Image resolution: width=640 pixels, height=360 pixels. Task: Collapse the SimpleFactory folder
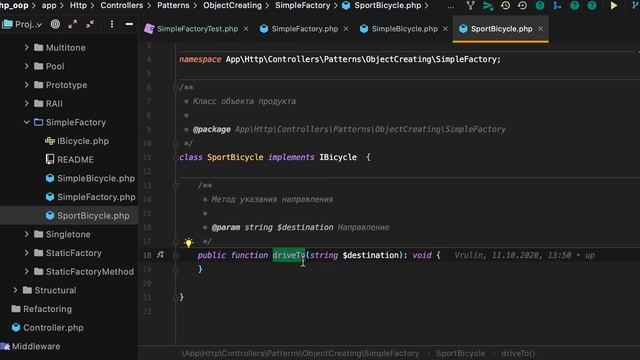pyautogui.click(x=27, y=122)
